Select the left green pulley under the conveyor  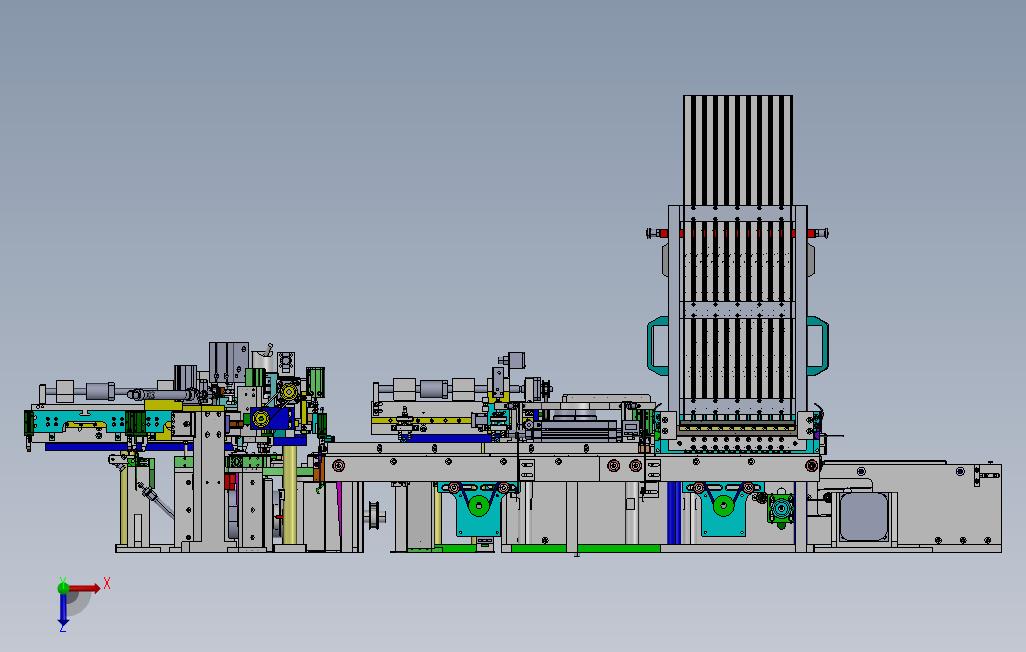coord(479,506)
